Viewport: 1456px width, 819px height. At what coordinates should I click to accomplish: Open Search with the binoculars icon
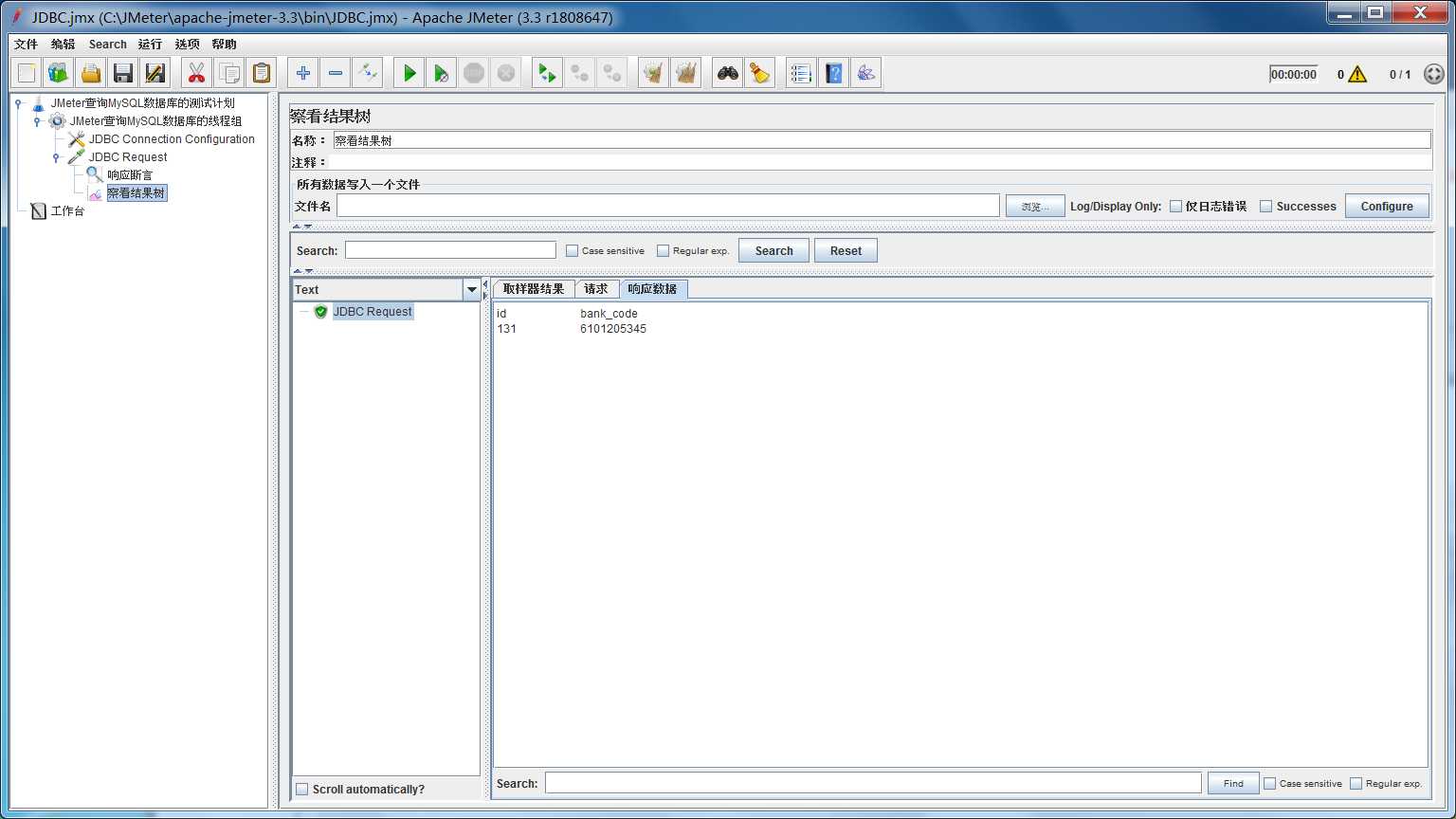727,73
